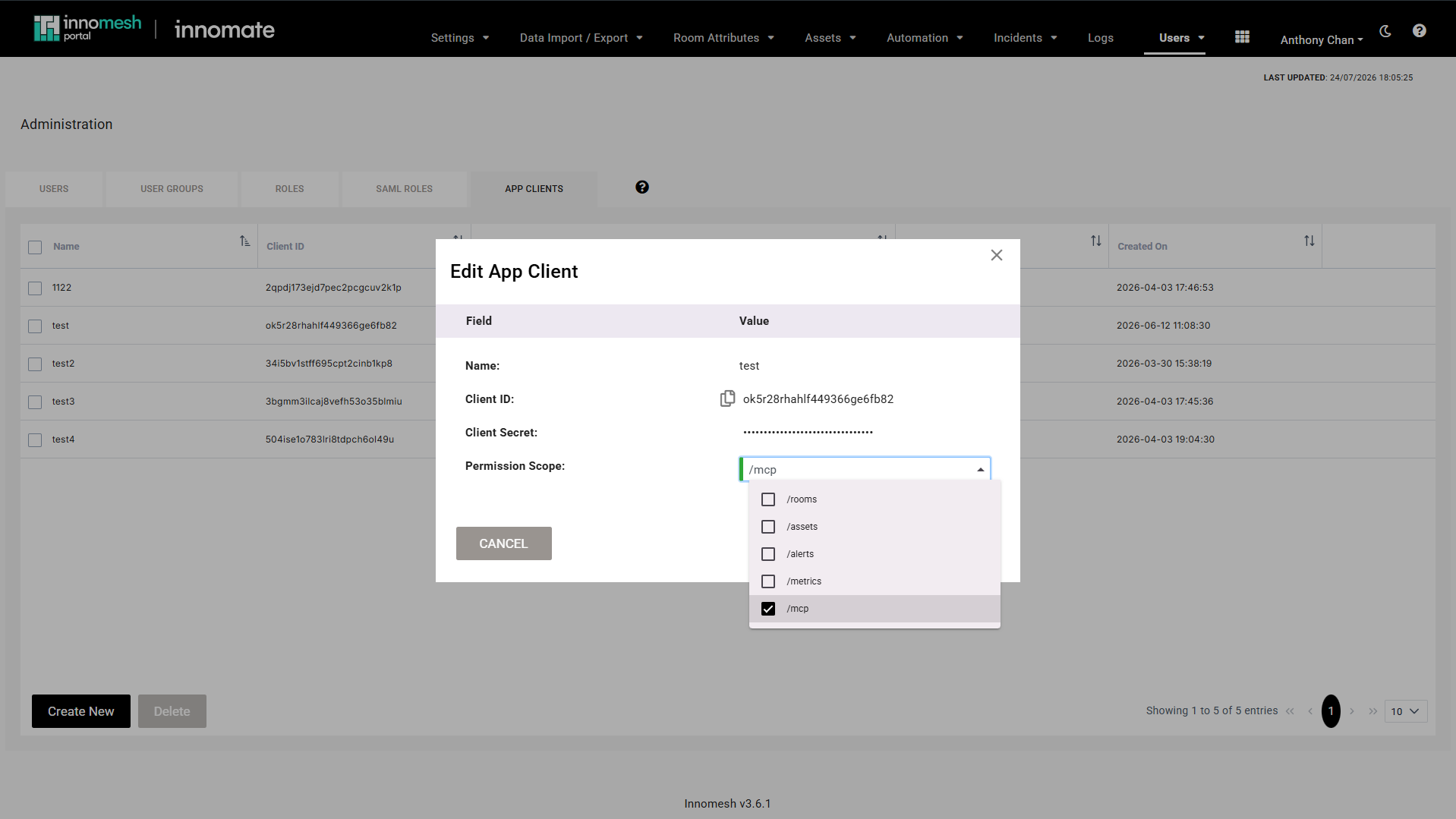This screenshot has height=819, width=1456.
Task: Click created date 2026-06-12 11:08:30
Action: (x=1164, y=326)
